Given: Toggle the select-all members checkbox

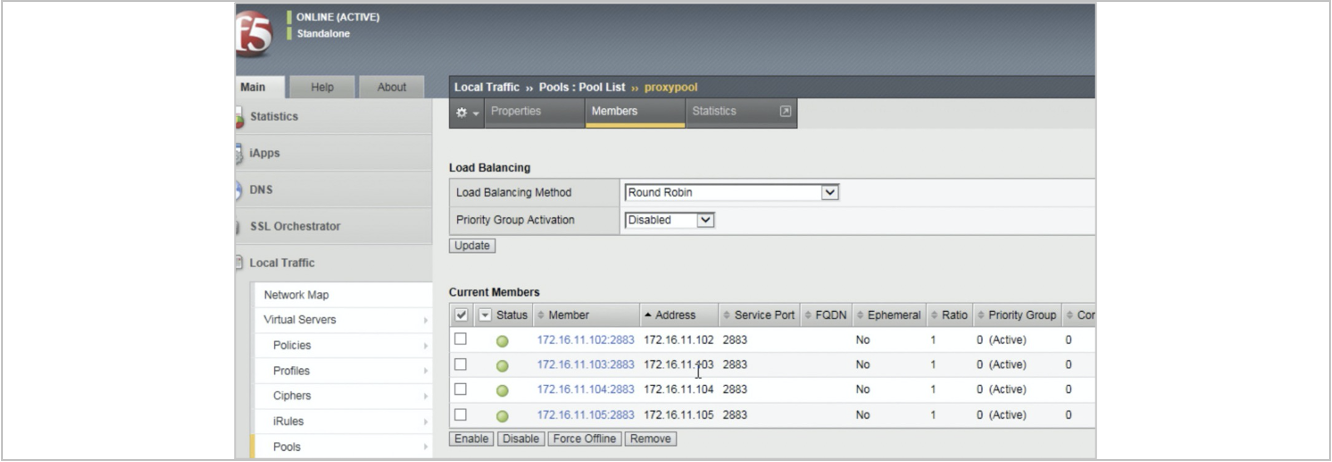Looking at the screenshot, I should pyautogui.click(x=461, y=315).
